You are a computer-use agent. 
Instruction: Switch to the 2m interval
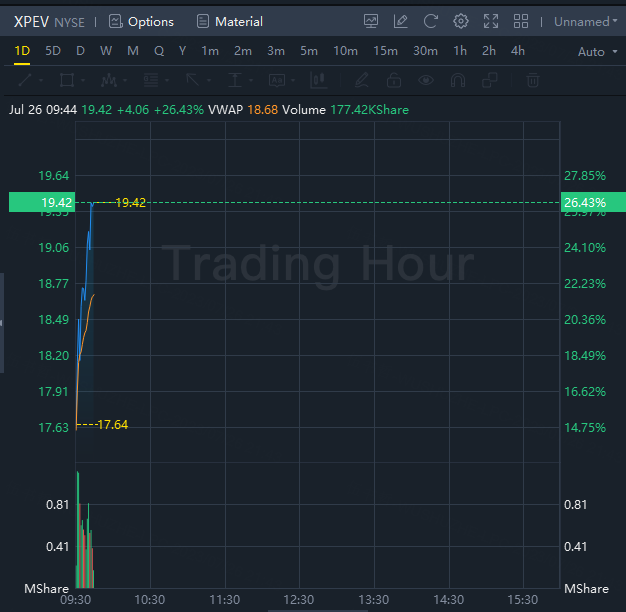(243, 51)
